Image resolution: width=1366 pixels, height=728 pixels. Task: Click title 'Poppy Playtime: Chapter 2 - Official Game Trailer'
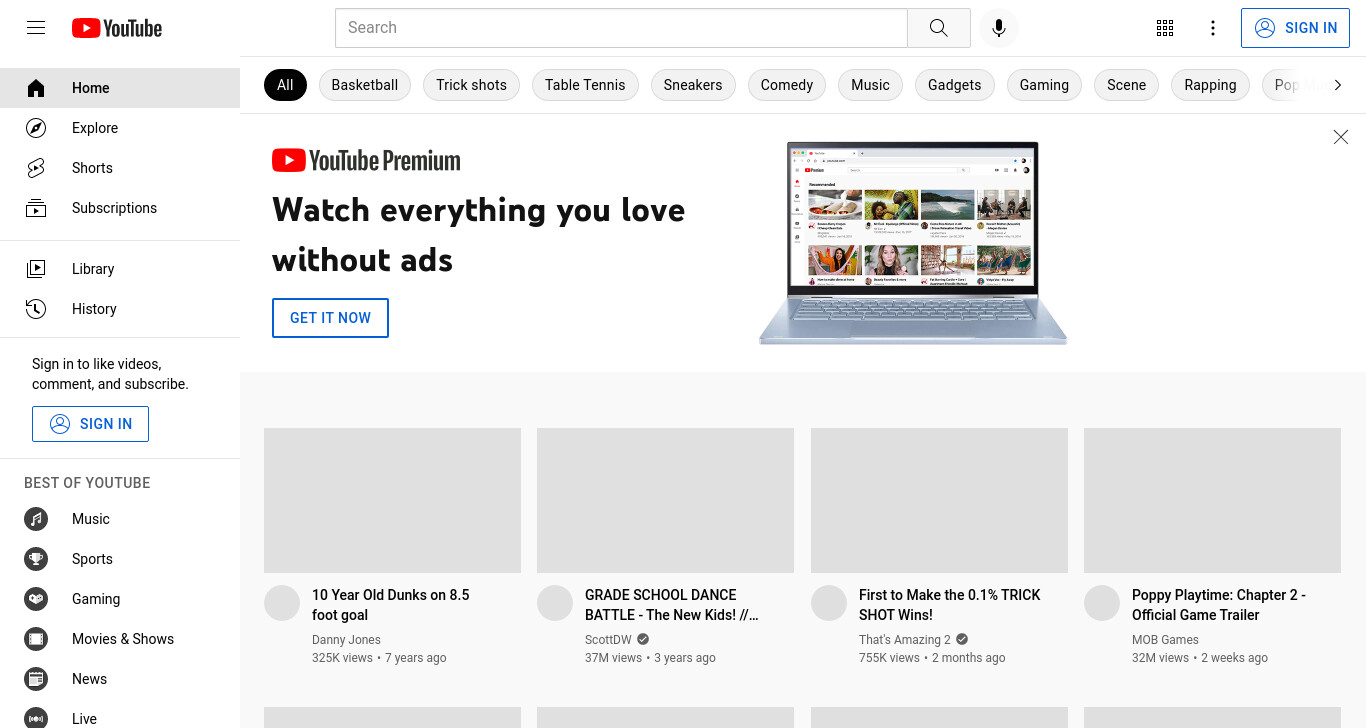coord(1219,605)
